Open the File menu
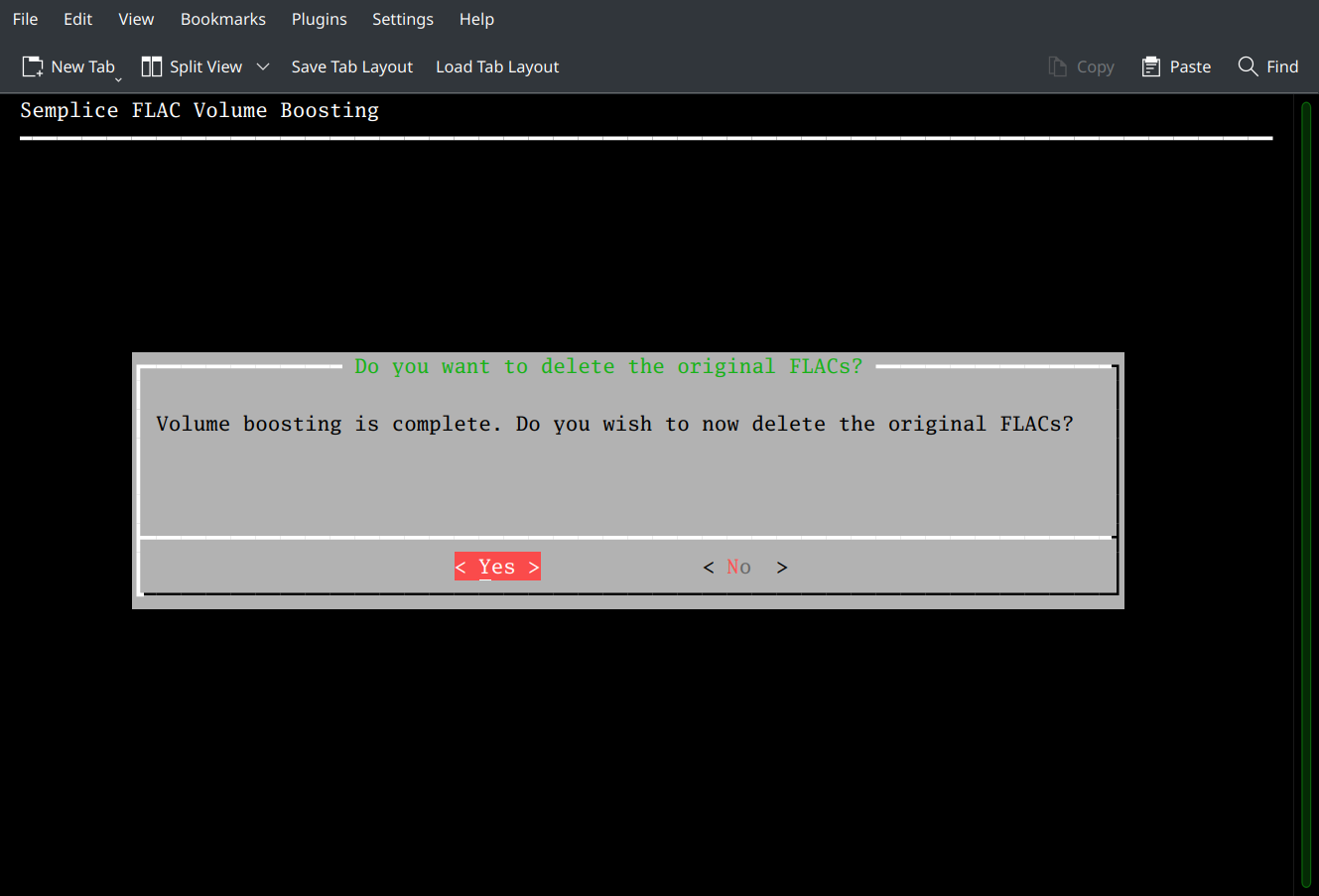This screenshot has width=1319, height=896. (25, 19)
